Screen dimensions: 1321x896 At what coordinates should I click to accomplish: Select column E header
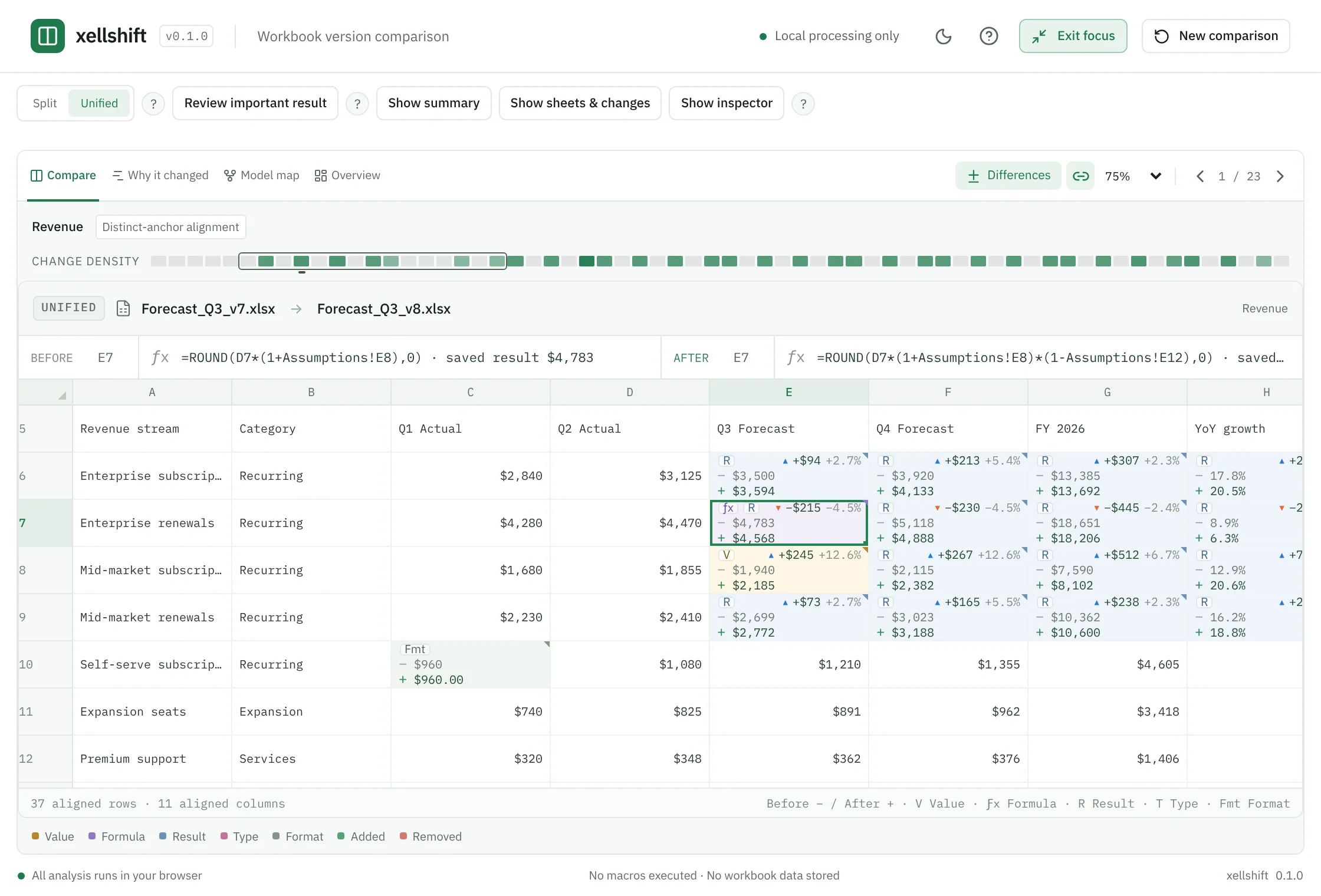pyautogui.click(x=788, y=392)
